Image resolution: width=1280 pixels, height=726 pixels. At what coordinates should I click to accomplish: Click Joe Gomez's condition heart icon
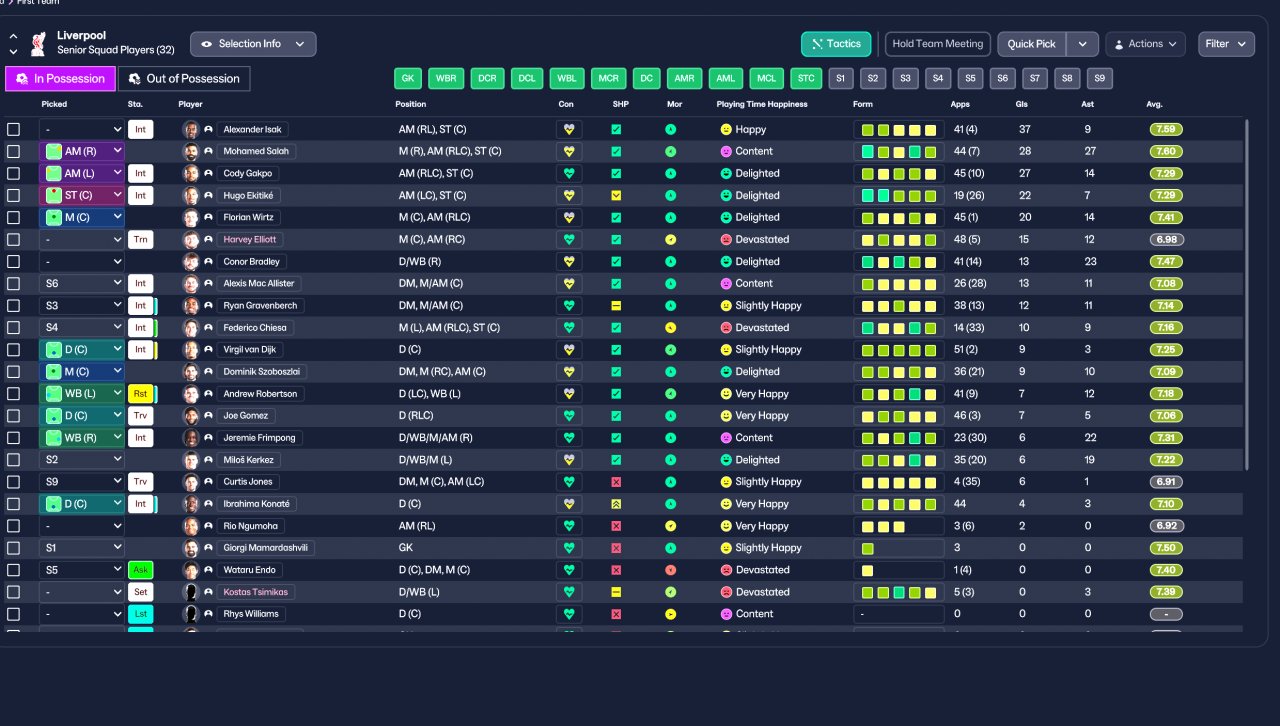[x=570, y=415]
